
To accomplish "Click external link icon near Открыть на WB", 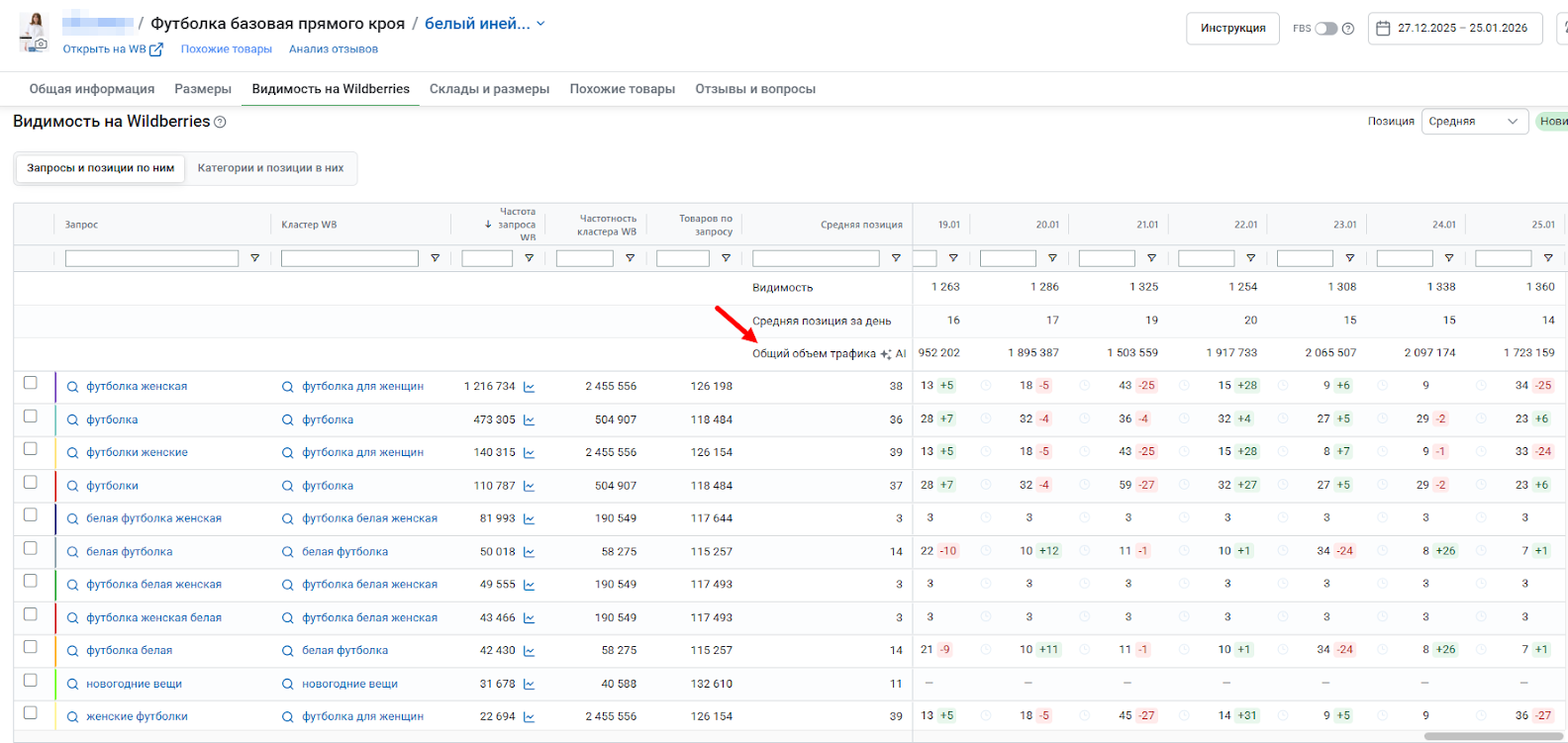I will 155,49.
